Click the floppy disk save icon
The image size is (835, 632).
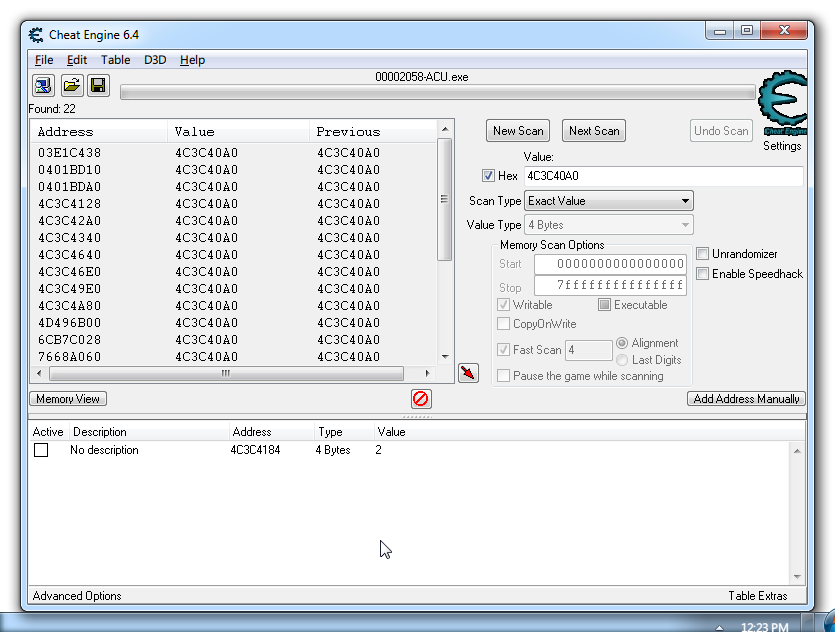pyautogui.click(x=97, y=85)
